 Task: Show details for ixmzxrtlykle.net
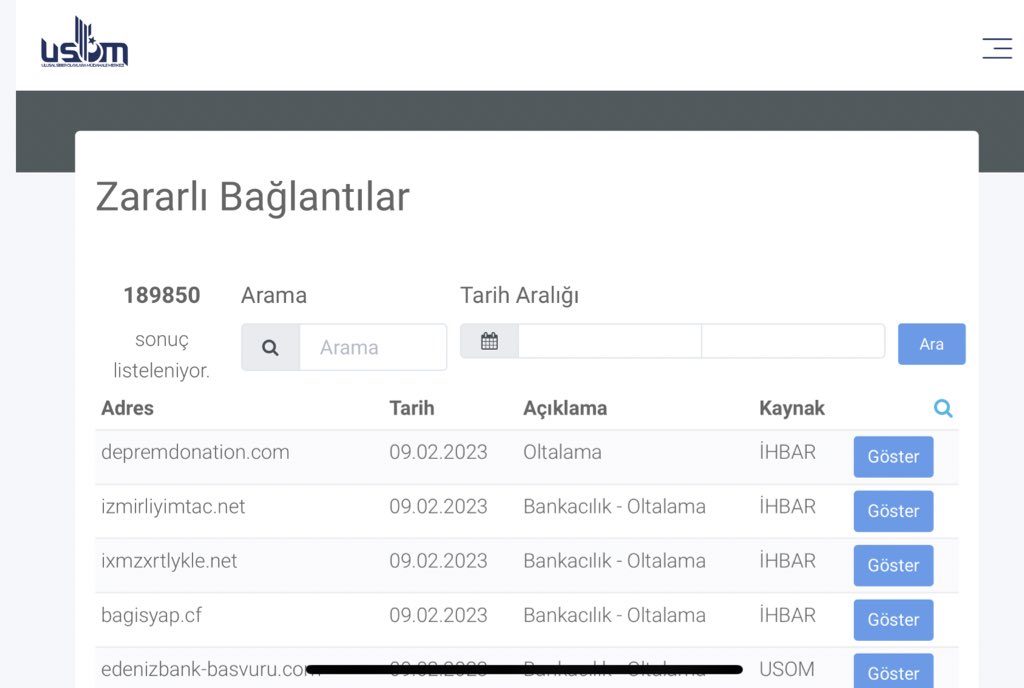[893, 565]
